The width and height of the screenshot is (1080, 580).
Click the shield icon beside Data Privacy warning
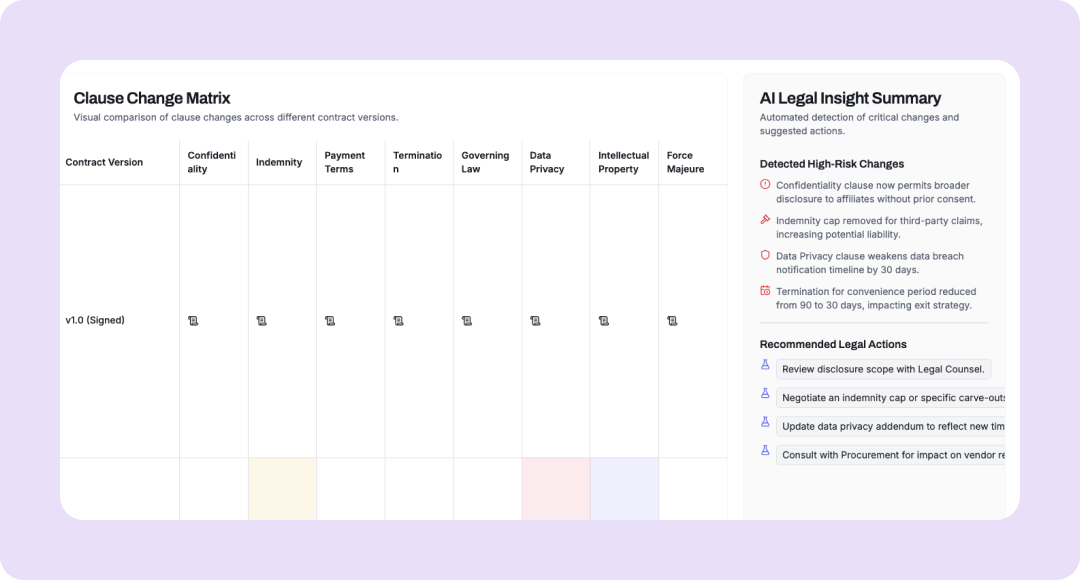tap(765, 256)
